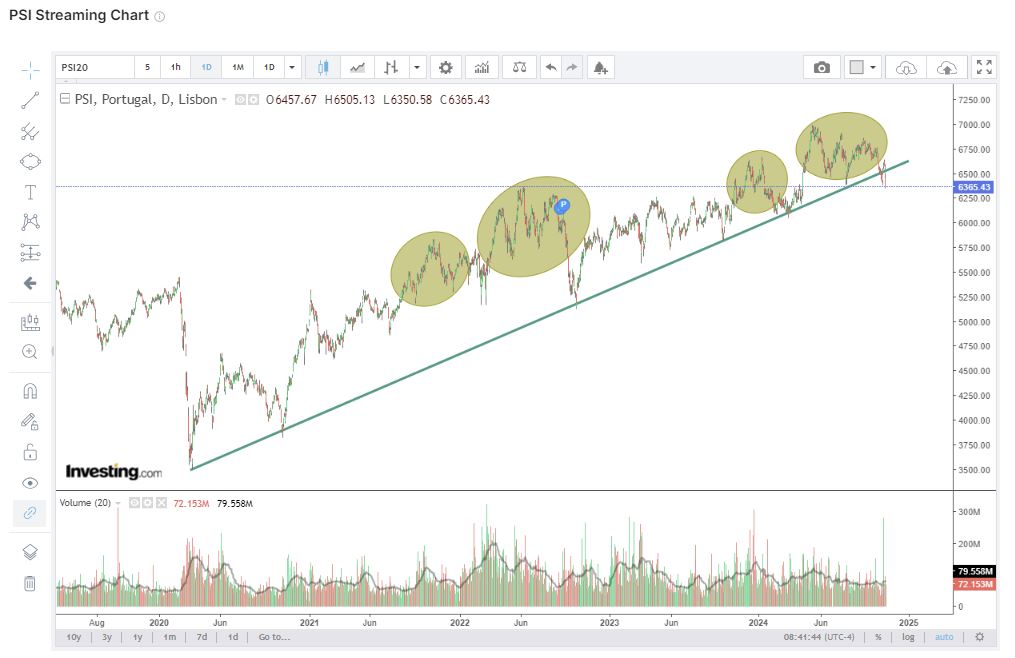Set range to 1m
The width and height of the screenshot is (1015, 658).
170,637
